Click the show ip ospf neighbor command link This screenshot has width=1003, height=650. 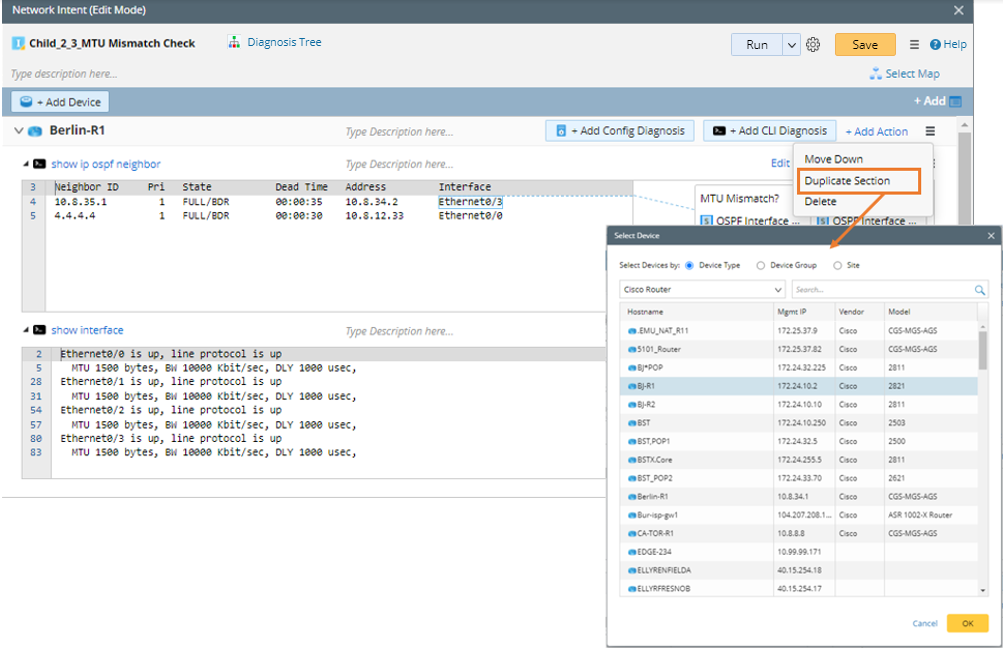coord(106,164)
